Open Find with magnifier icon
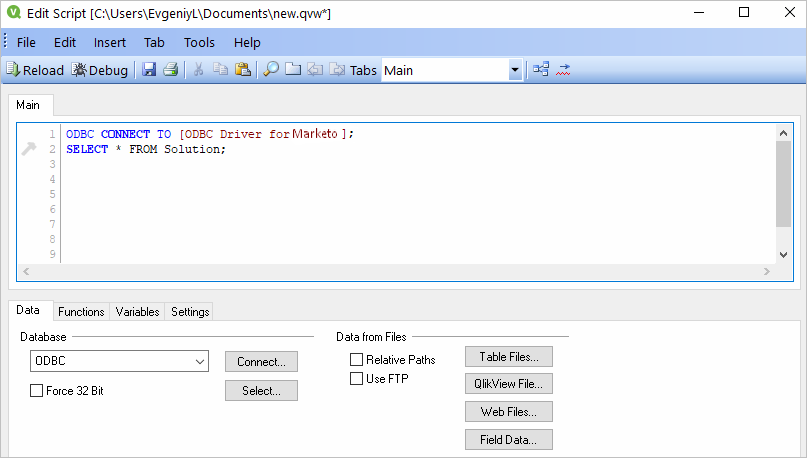Viewport: 807px width, 458px height. (271, 69)
